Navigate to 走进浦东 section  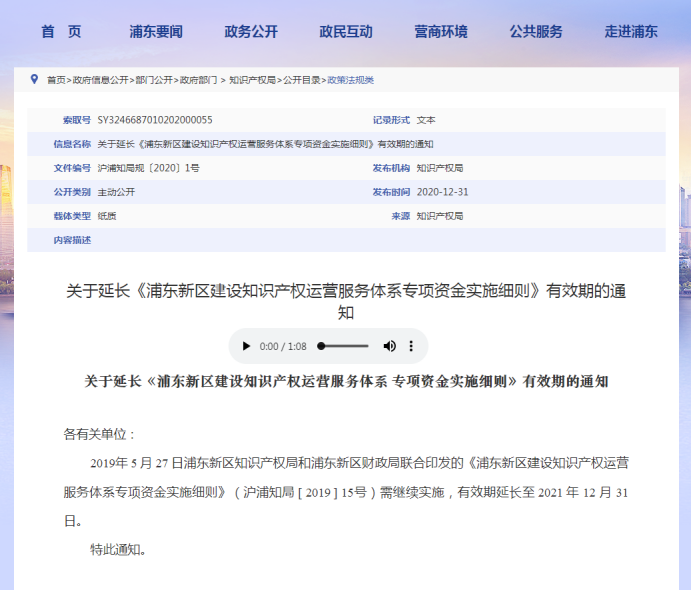click(x=631, y=31)
